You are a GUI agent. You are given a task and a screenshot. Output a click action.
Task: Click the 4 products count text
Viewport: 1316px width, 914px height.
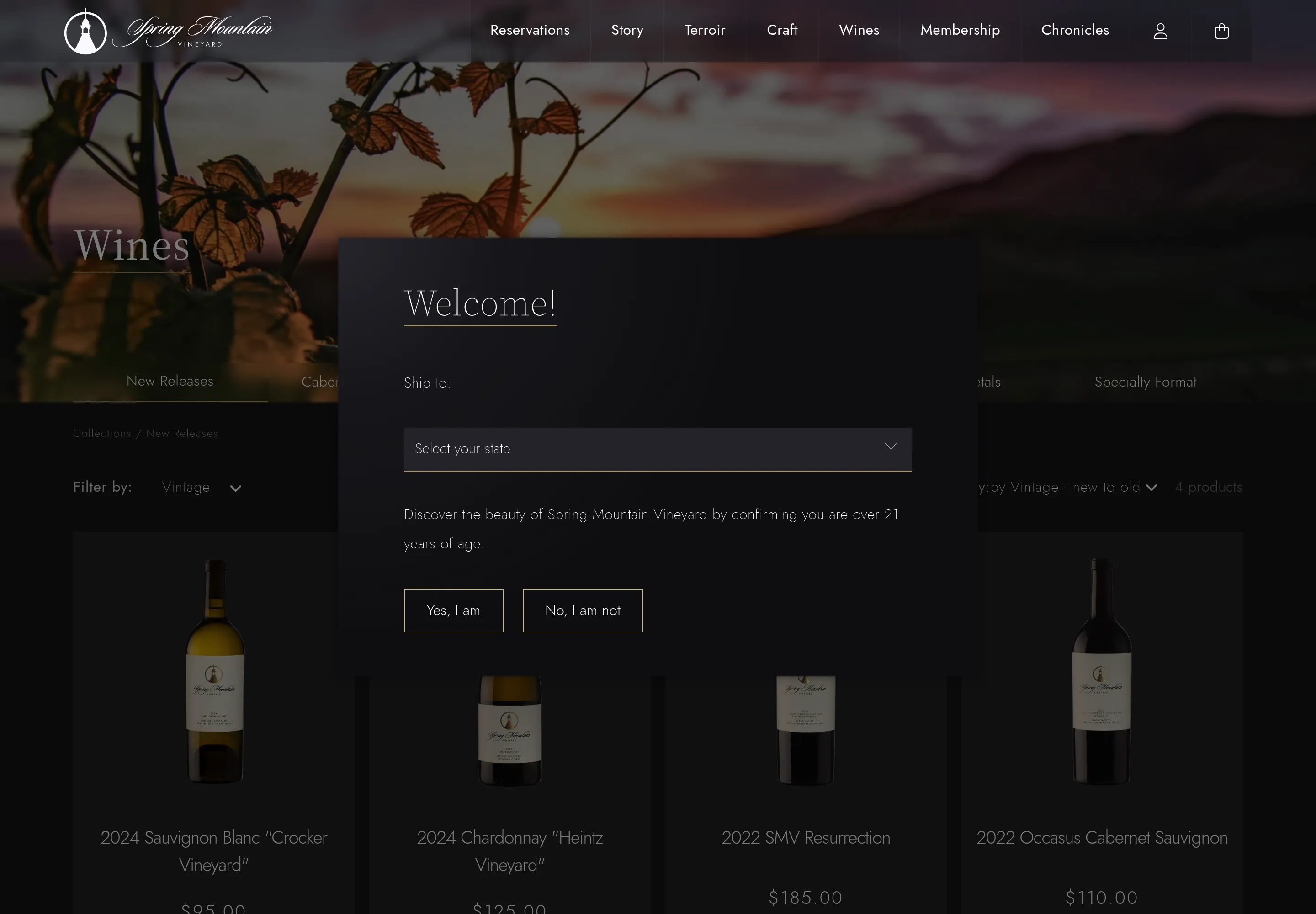tap(1208, 487)
